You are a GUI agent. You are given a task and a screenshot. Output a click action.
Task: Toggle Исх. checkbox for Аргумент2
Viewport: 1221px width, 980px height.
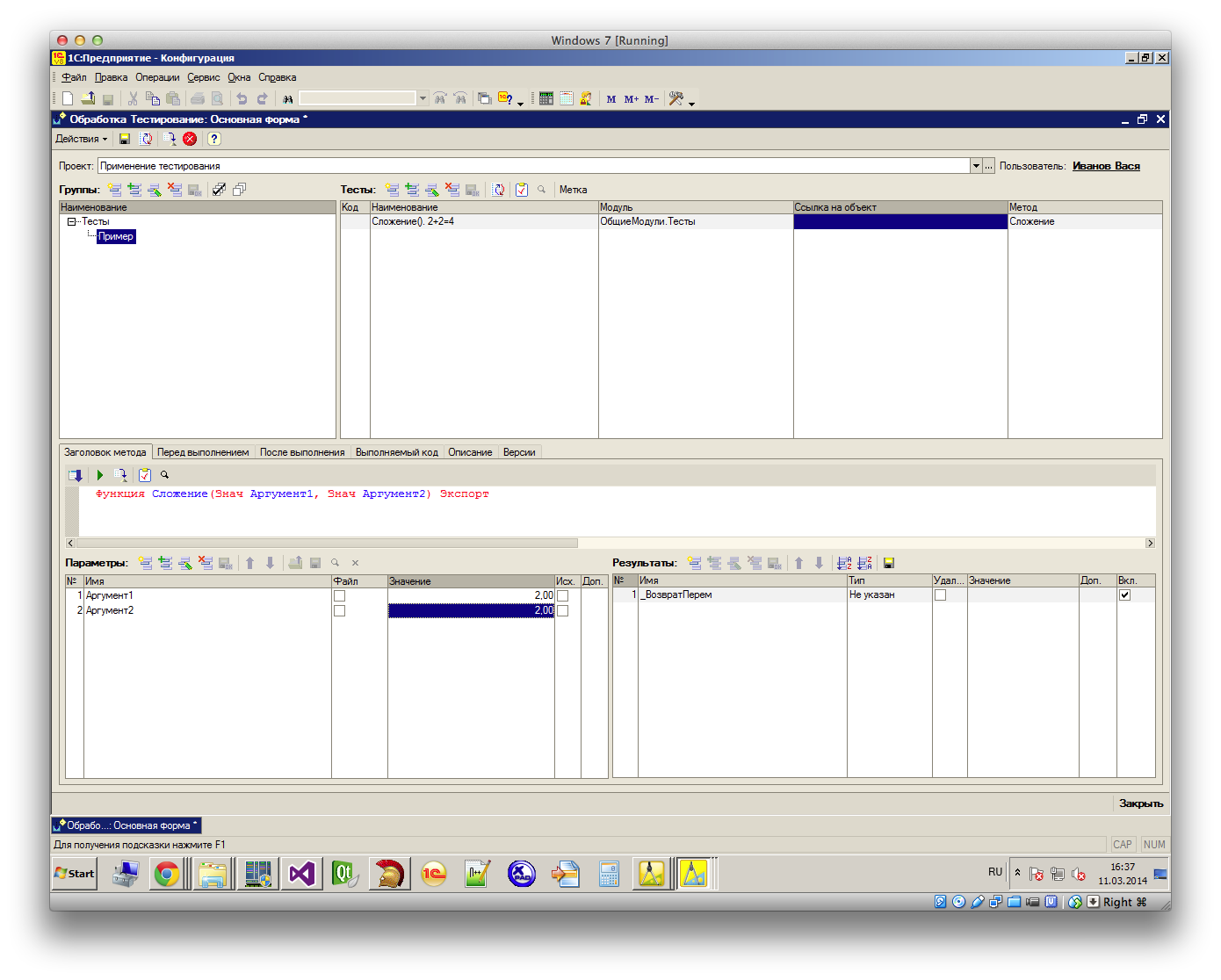click(563, 610)
